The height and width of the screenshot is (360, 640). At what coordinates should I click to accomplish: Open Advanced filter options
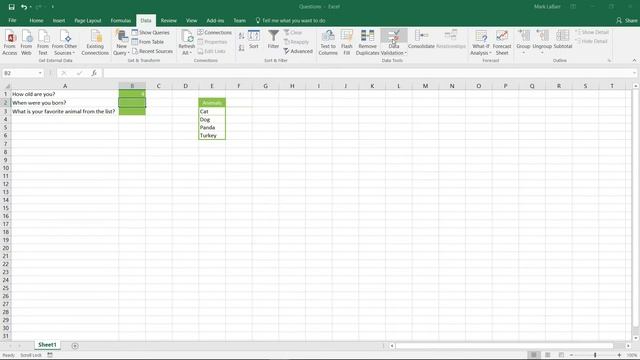coord(298,51)
